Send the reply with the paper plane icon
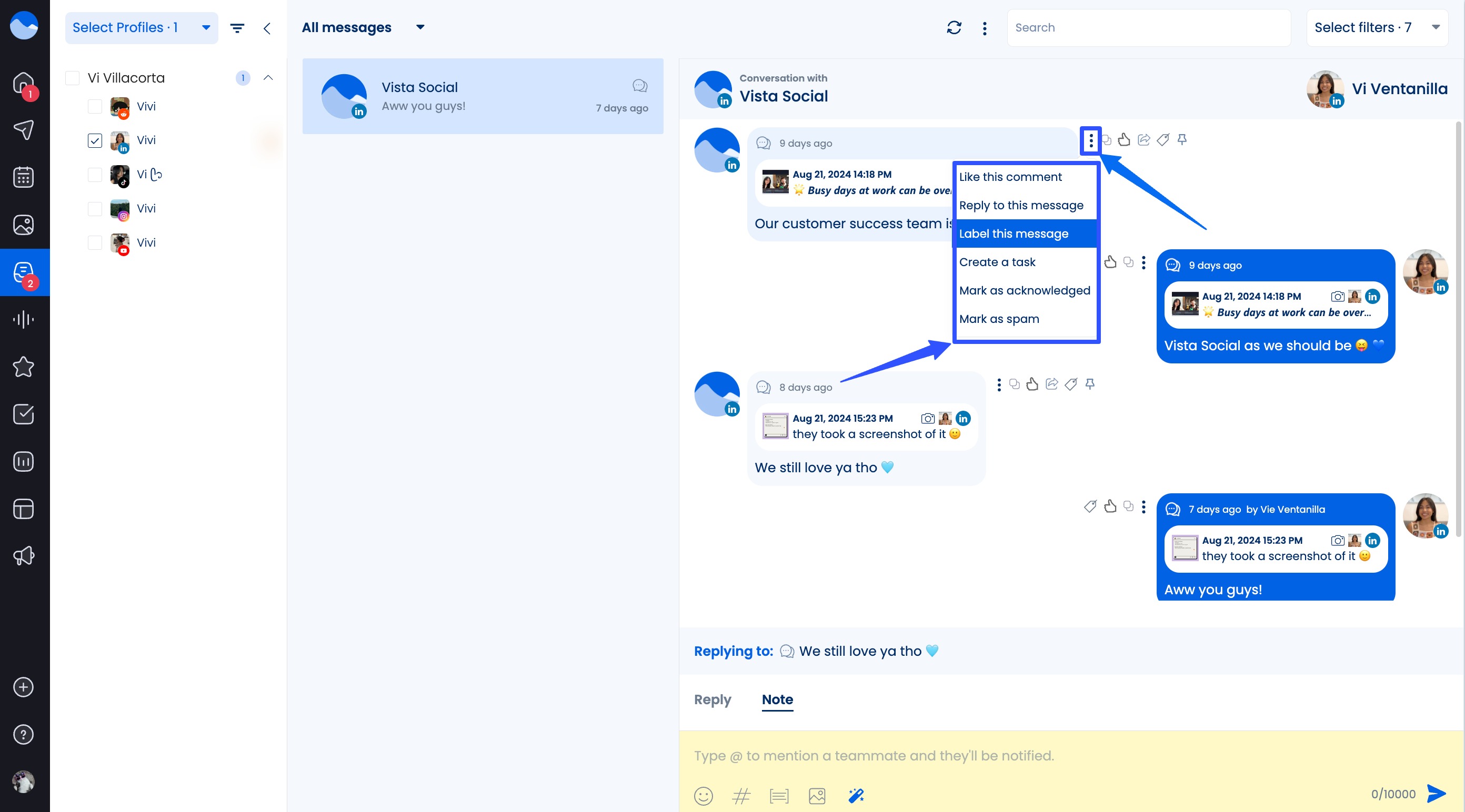1465x812 pixels. click(1437, 794)
